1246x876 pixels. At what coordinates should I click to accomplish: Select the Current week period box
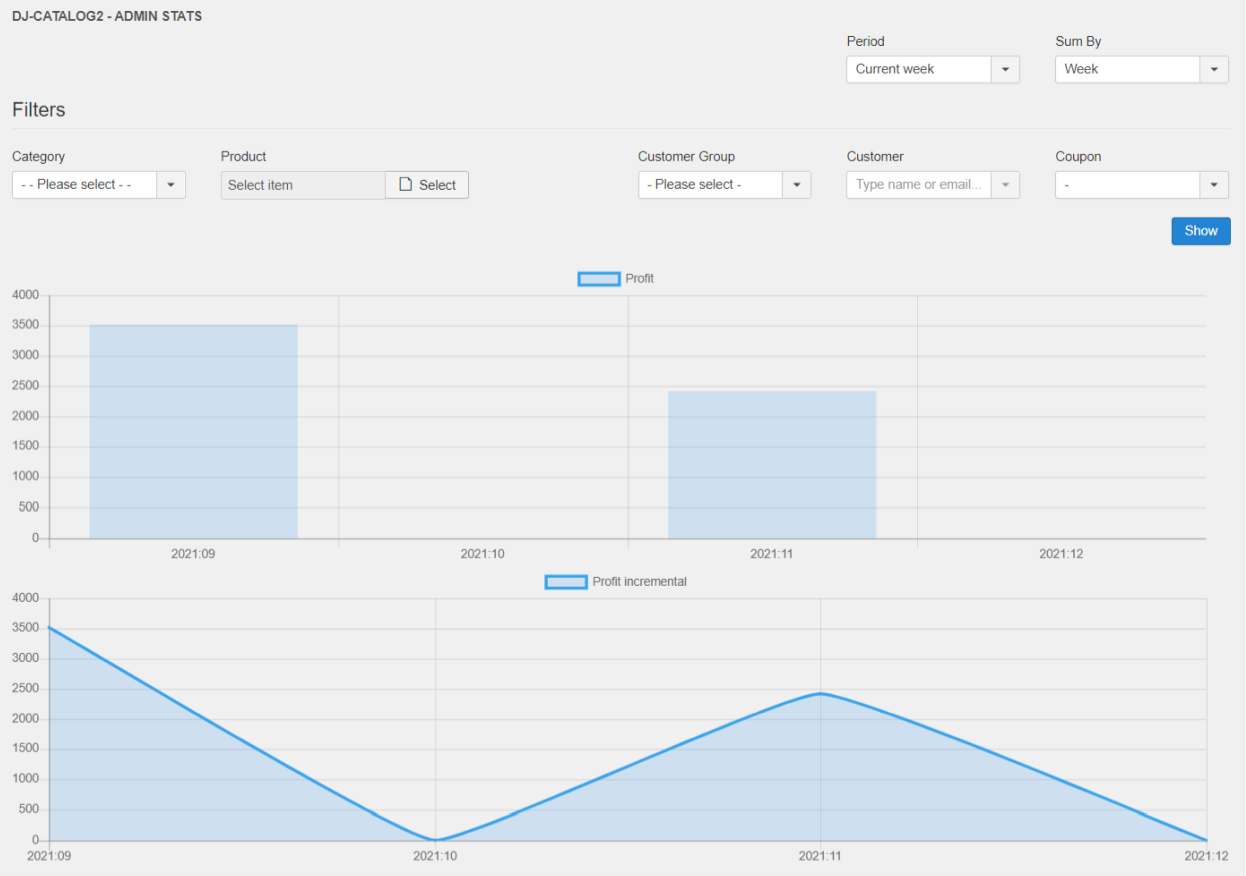click(919, 69)
